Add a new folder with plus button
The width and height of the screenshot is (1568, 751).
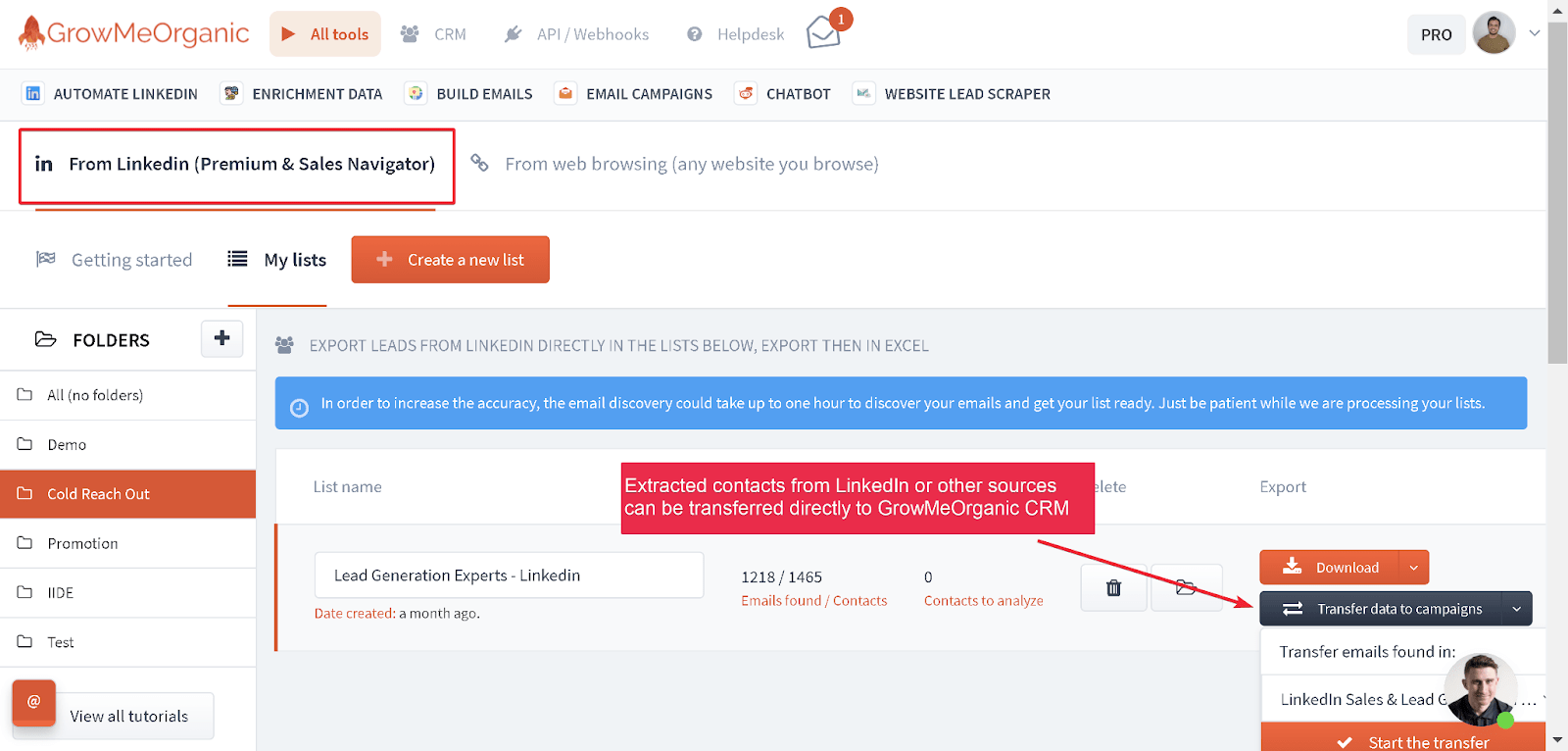pyautogui.click(x=222, y=338)
